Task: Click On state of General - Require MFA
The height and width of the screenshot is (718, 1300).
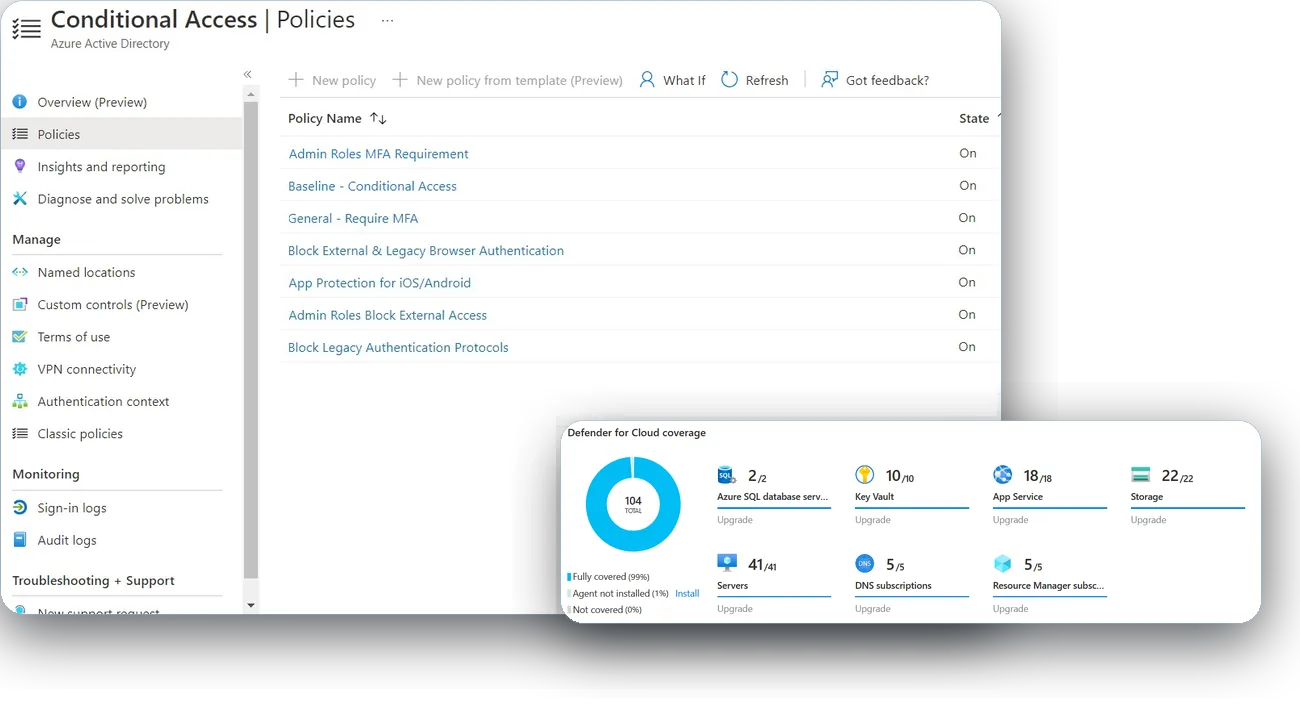Action: point(967,217)
